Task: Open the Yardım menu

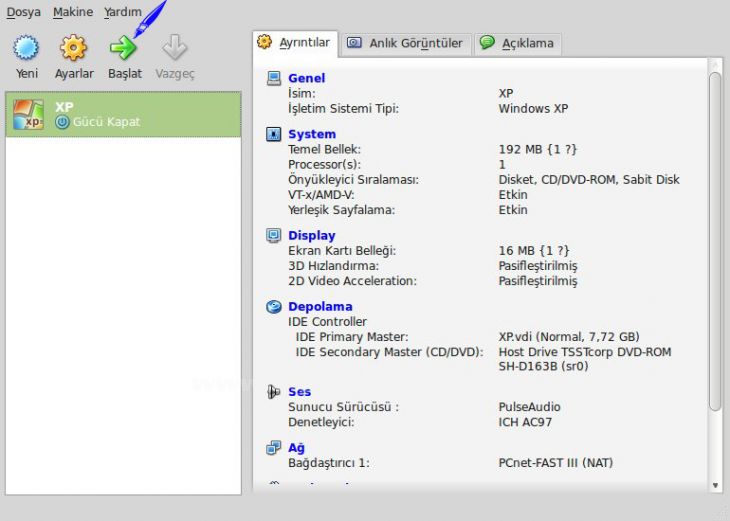Action: [122, 12]
